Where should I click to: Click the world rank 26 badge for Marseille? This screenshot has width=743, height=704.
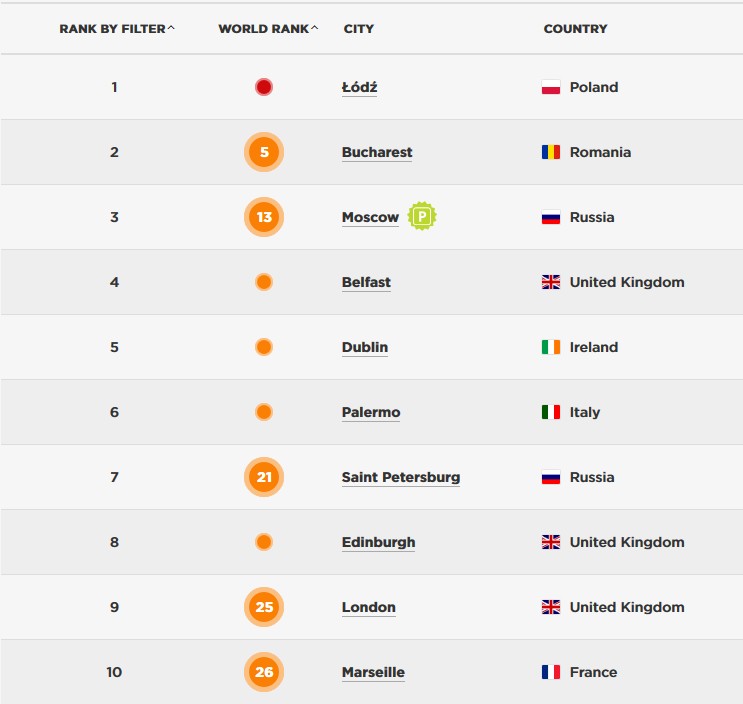pos(264,672)
